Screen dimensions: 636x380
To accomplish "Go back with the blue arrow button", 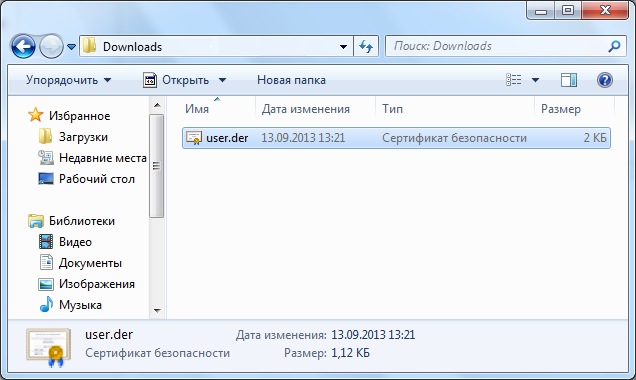I will (24, 47).
